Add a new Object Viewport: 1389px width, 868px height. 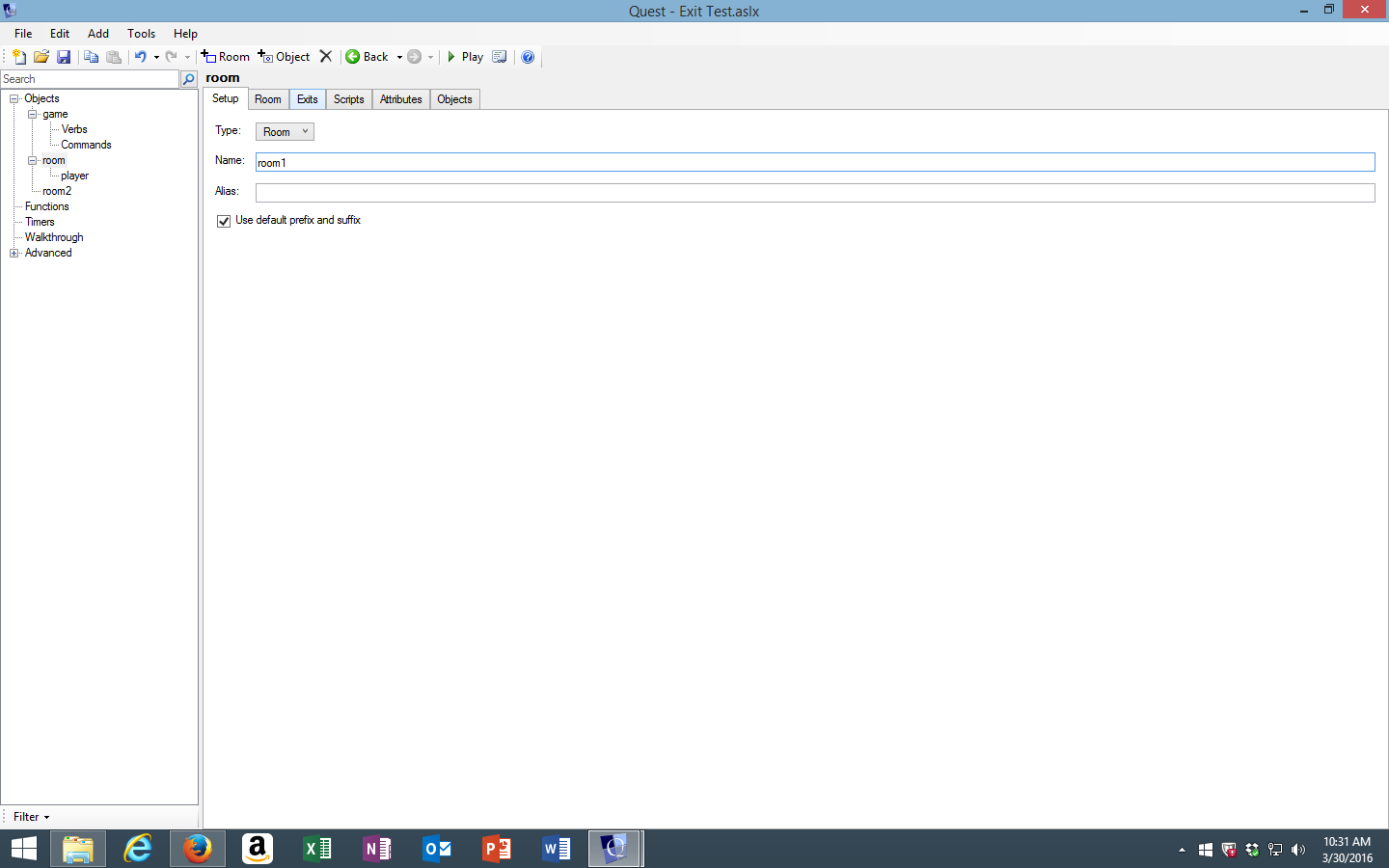284,57
